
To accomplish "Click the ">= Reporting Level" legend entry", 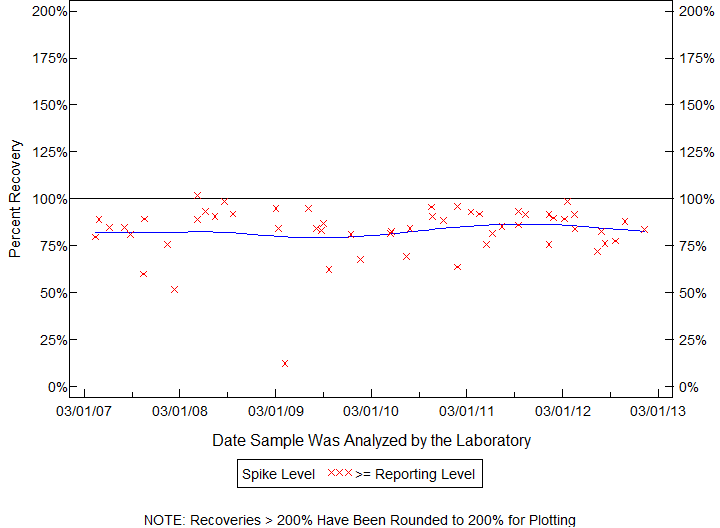I will click(415, 474).
